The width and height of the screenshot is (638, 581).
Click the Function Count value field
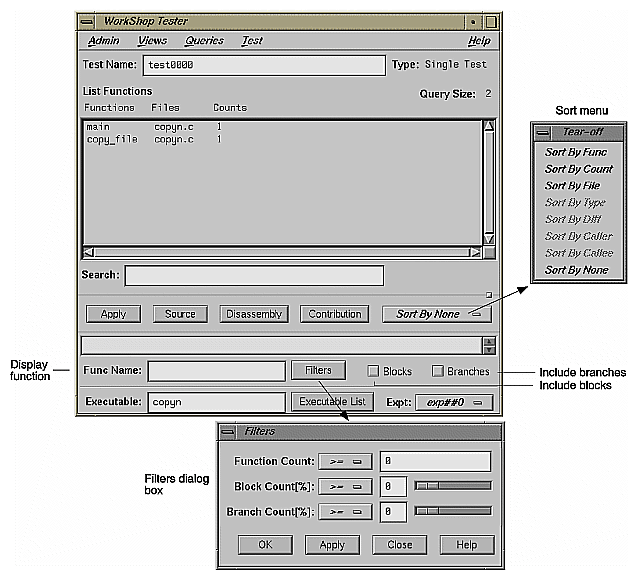[435, 461]
